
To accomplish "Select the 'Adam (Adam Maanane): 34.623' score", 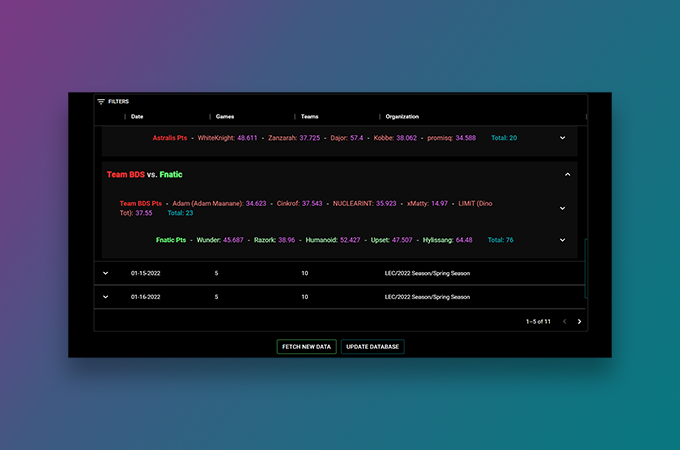I will [219, 203].
